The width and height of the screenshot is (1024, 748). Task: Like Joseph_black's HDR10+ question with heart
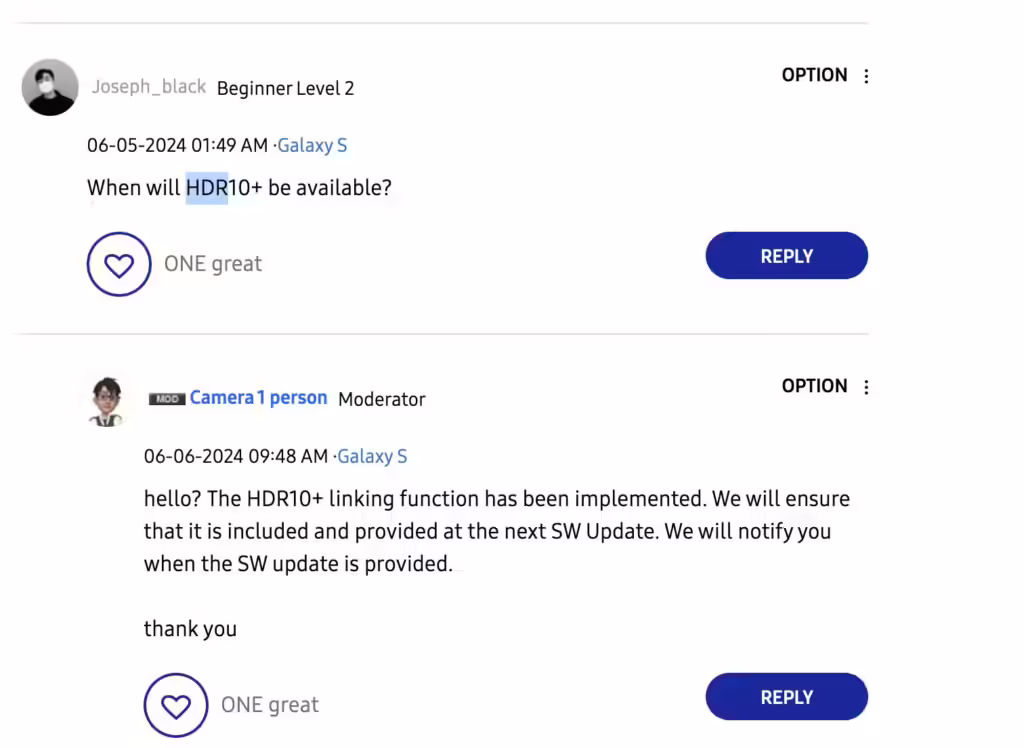tap(119, 264)
